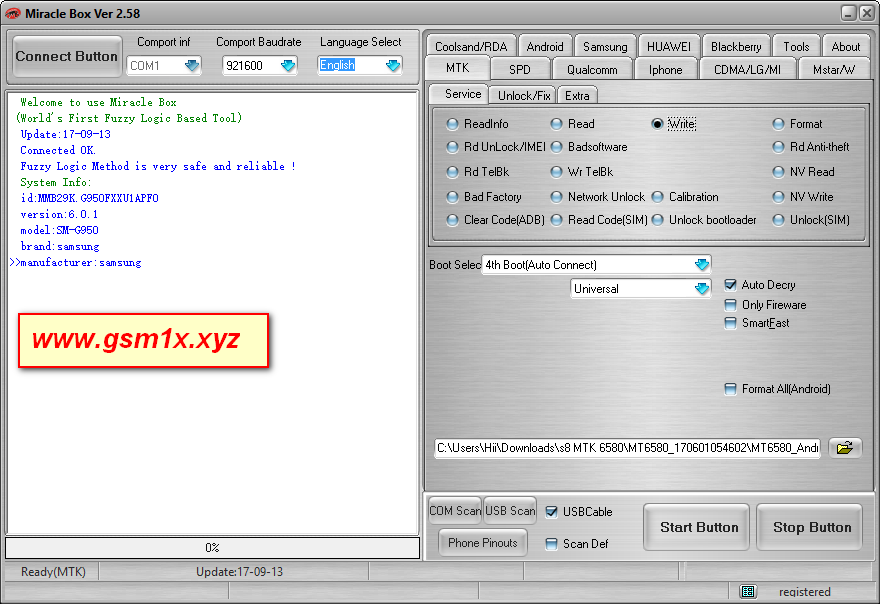The width and height of the screenshot is (880, 604).
Task: Click the Connect Button
Action: coord(67,57)
